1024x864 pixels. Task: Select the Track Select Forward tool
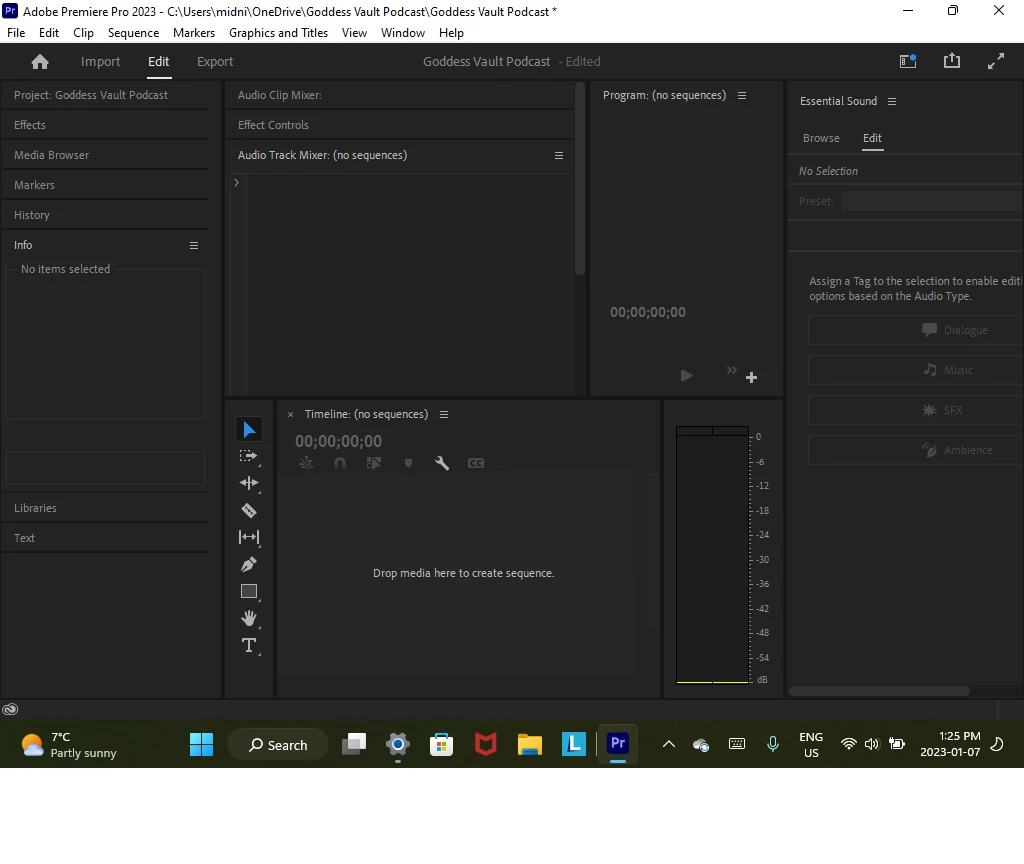249,456
